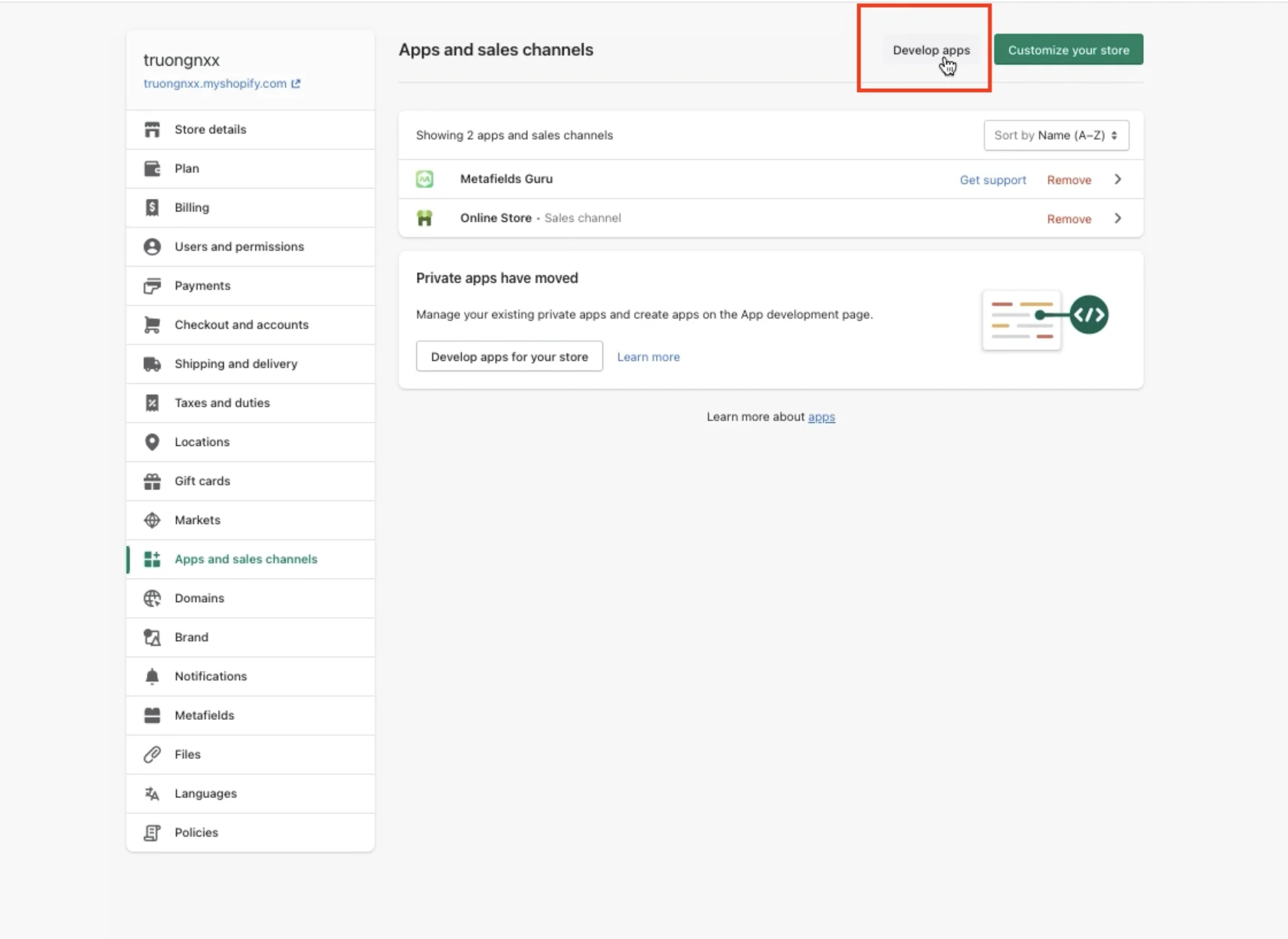Screen dimensions: 1288x939
Task: Expand the Metafields Guru row chevron
Action: [x=1118, y=178]
